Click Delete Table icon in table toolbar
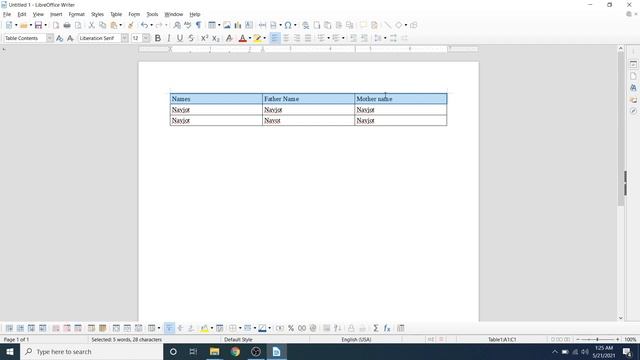This screenshot has height=360, width=640. pos(78,328)
